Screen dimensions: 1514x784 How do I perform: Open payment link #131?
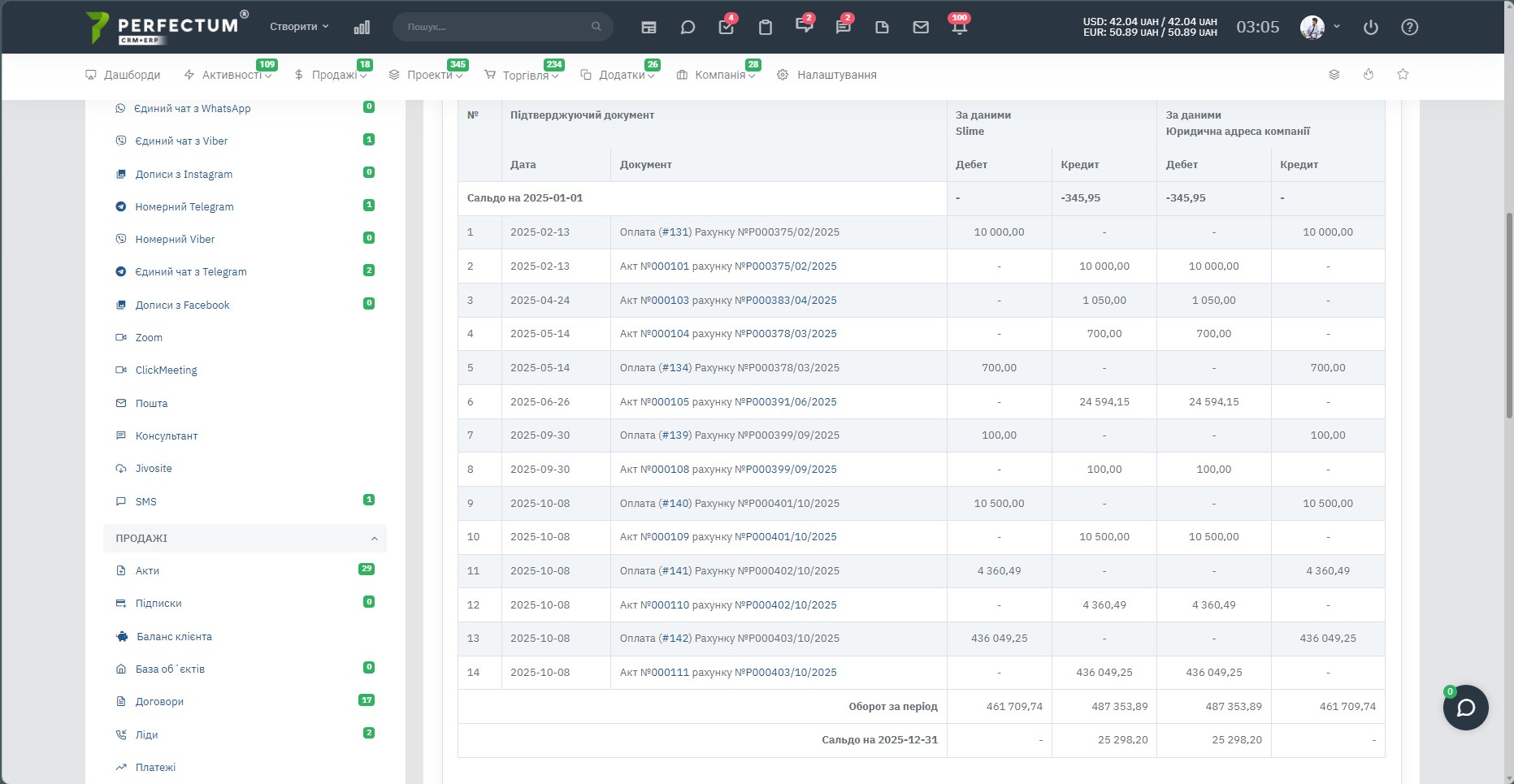[675, 232]
